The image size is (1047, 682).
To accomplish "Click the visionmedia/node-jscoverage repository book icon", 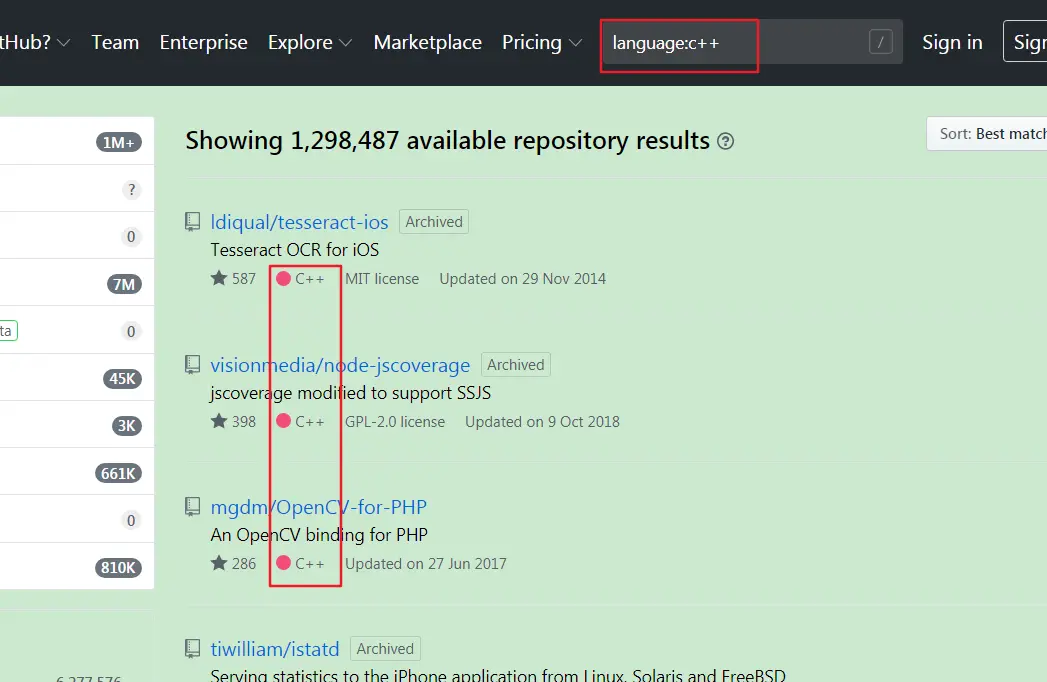I will tap(192, 365).
